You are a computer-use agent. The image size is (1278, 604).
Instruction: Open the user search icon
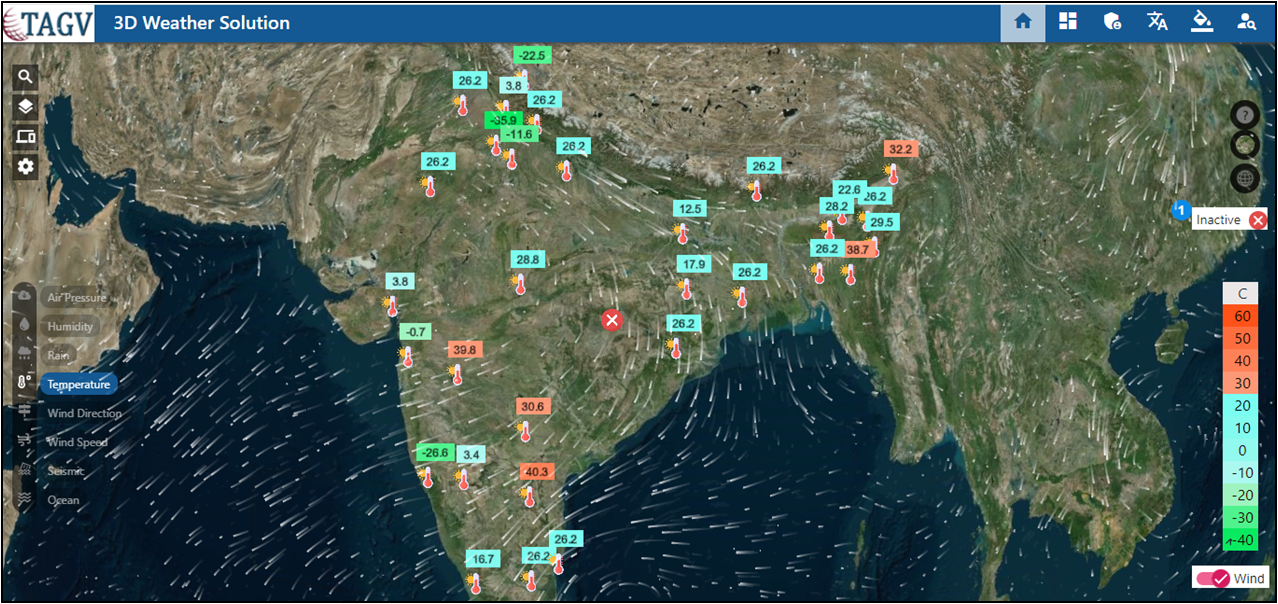pos(1246,22)
